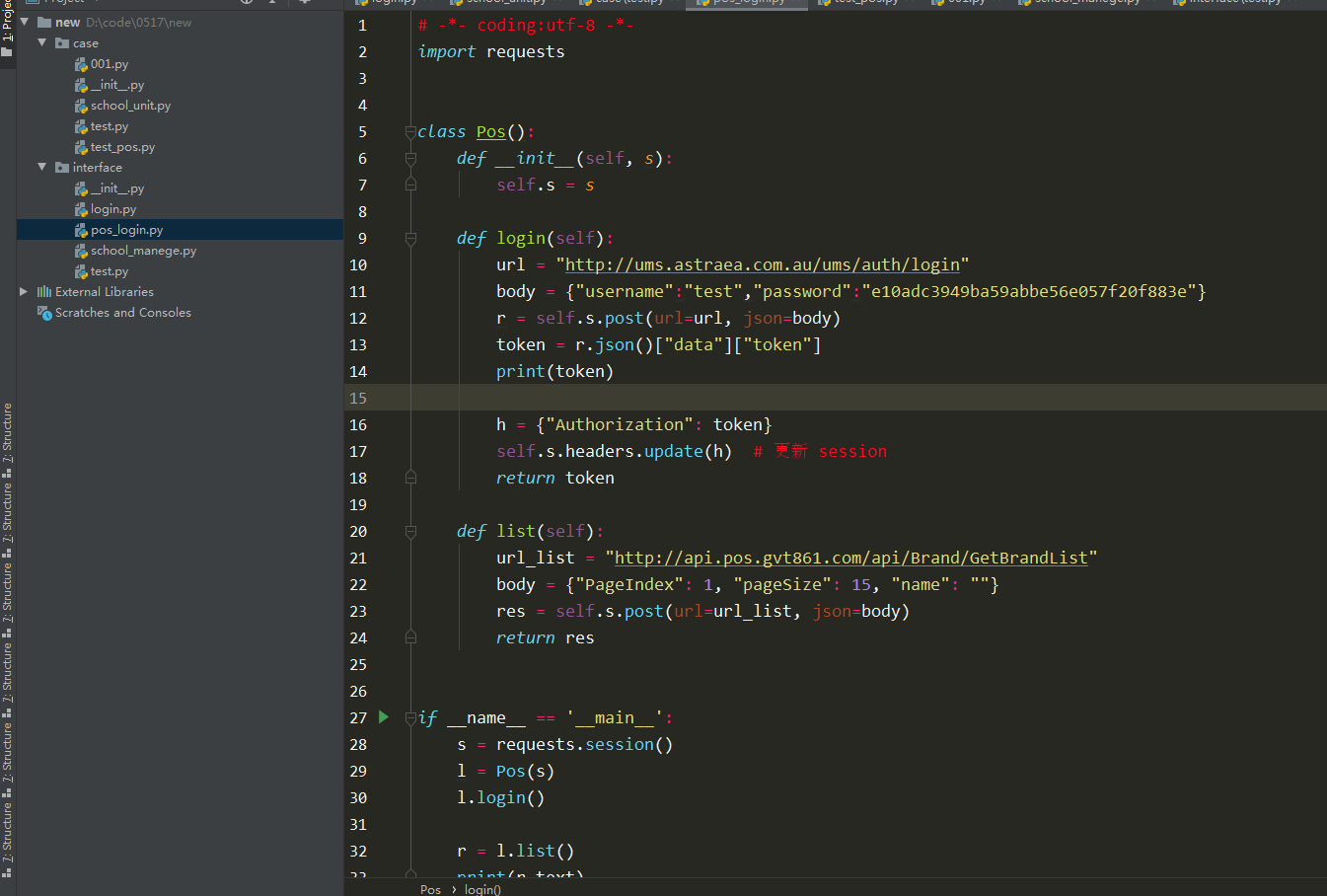Click 'requests.session()' on line 28
This screenshot has width=1327, height=896.
click(x=585, y=744)
